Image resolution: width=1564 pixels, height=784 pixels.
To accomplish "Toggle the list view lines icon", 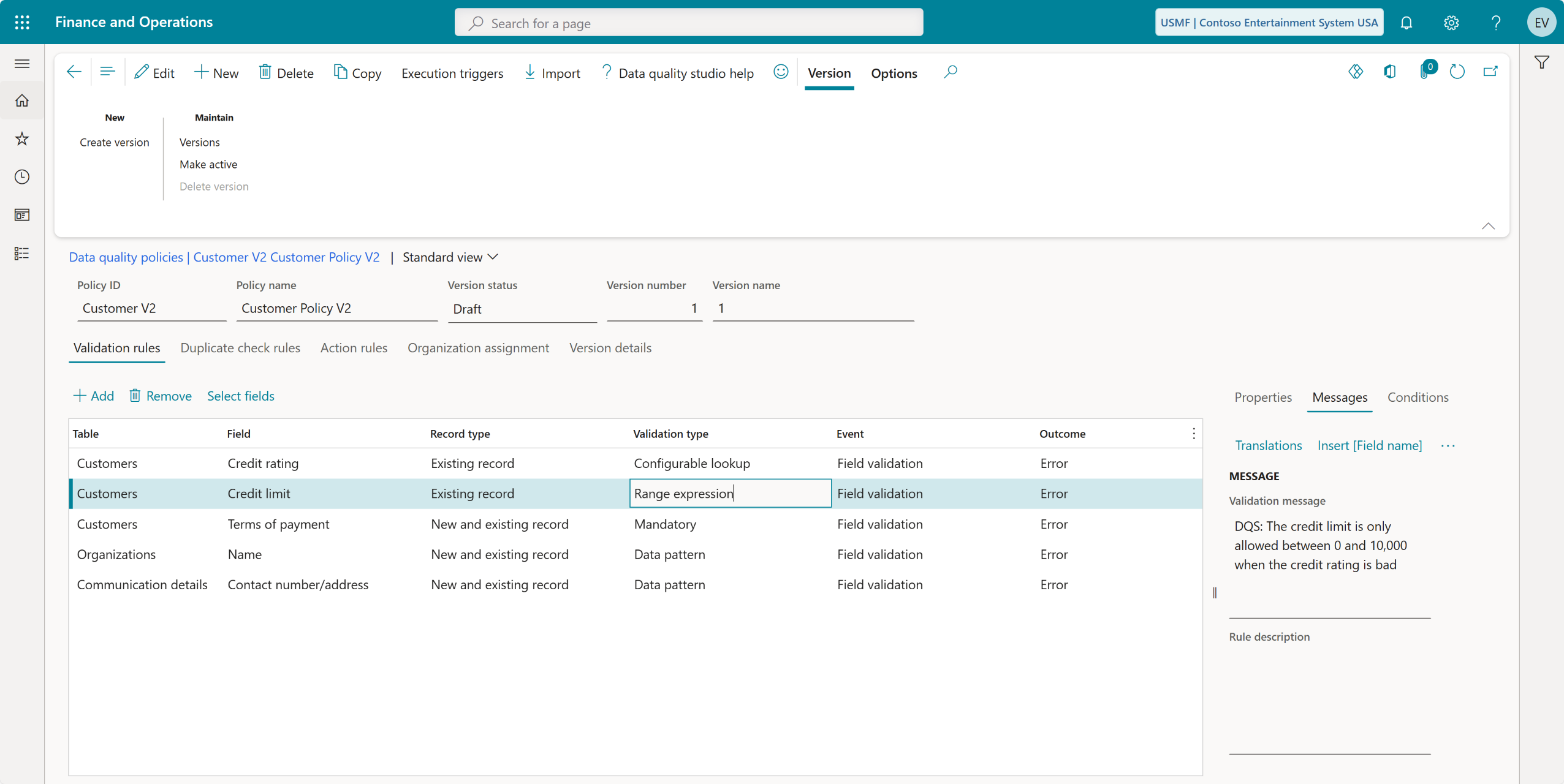I will point(107,72).
